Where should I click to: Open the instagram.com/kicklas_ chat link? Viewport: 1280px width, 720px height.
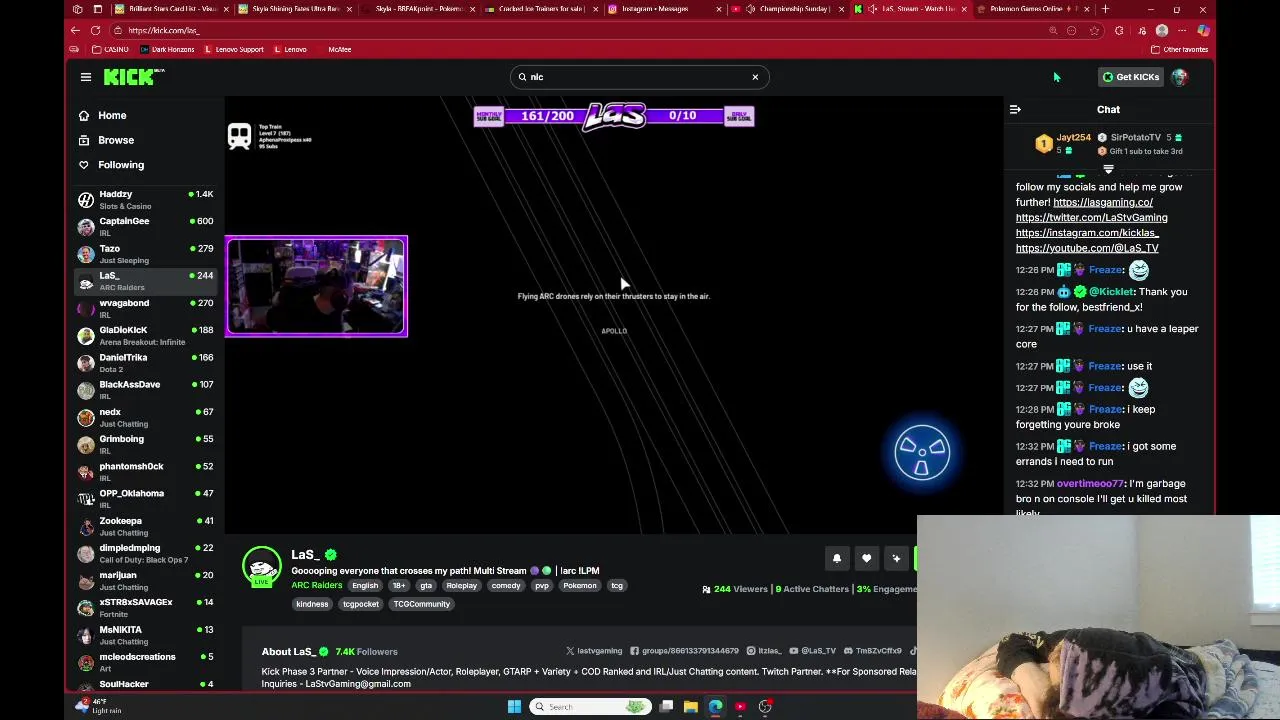point(1087,233)
